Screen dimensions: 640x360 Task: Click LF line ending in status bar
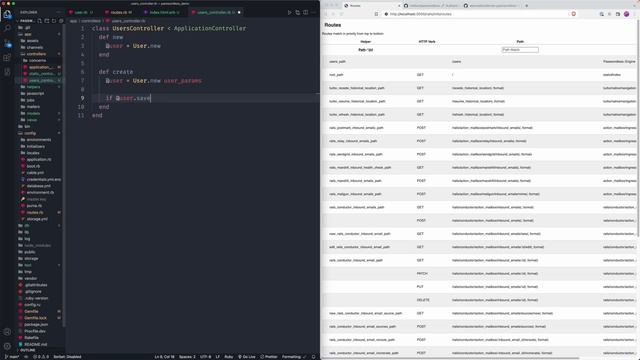pyautogui.click(x=218, y=357)
